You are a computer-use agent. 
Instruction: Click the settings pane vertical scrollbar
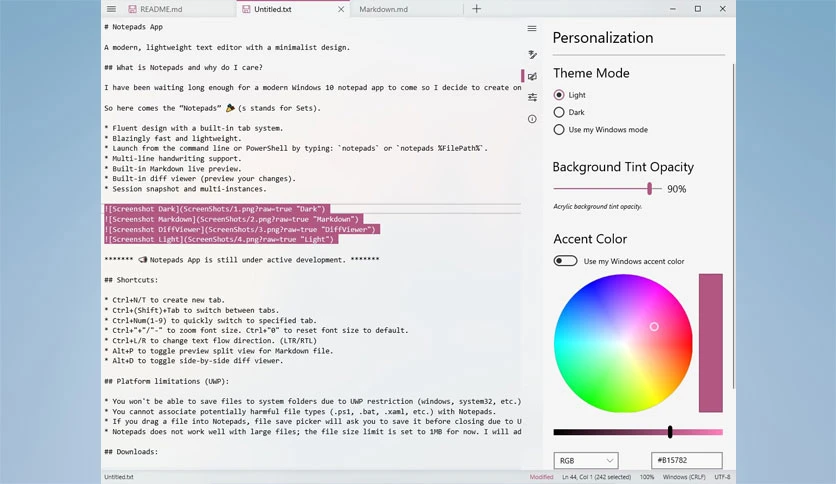734,226
